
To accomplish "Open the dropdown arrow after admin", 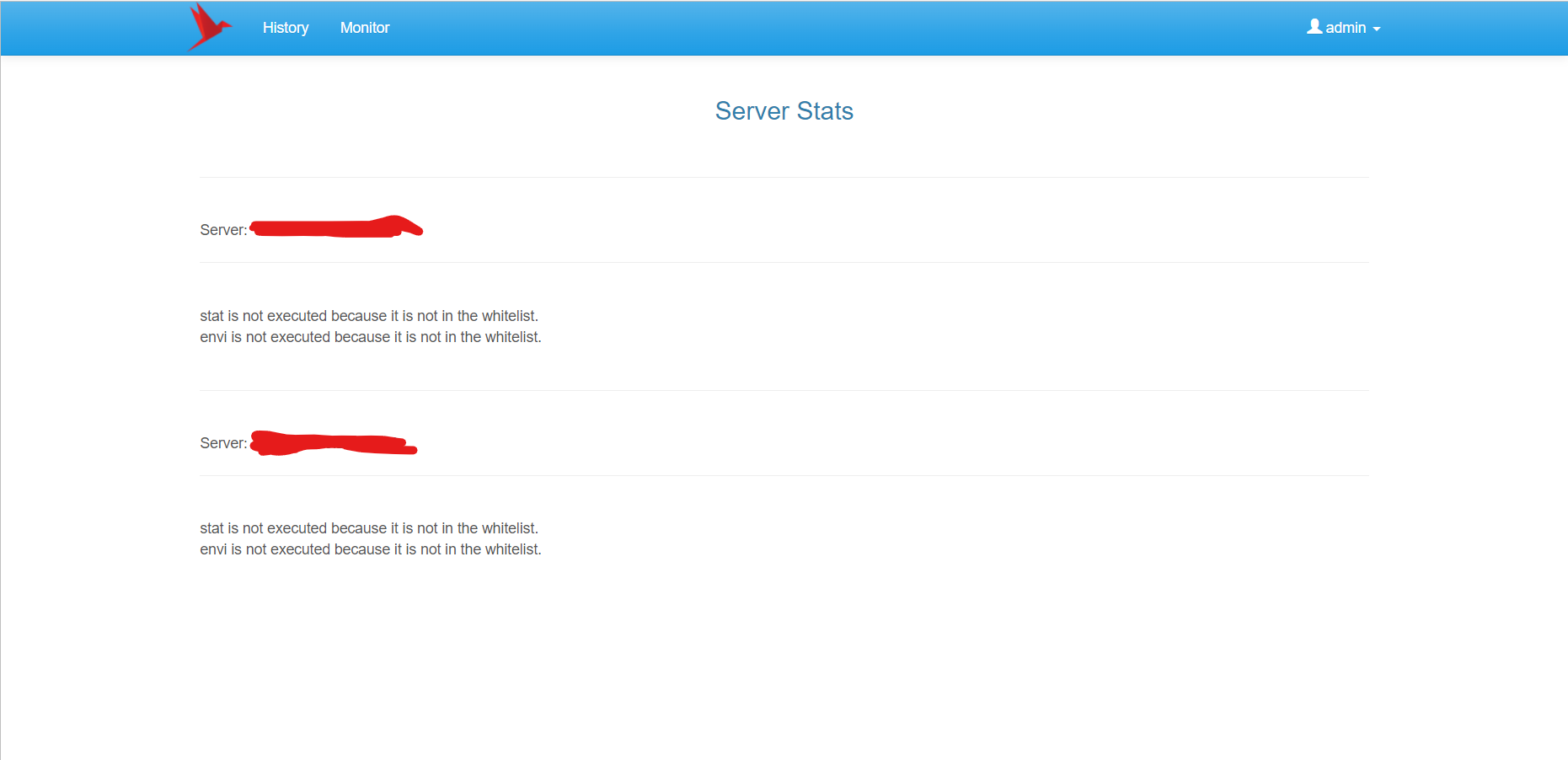I will 1376,29.
